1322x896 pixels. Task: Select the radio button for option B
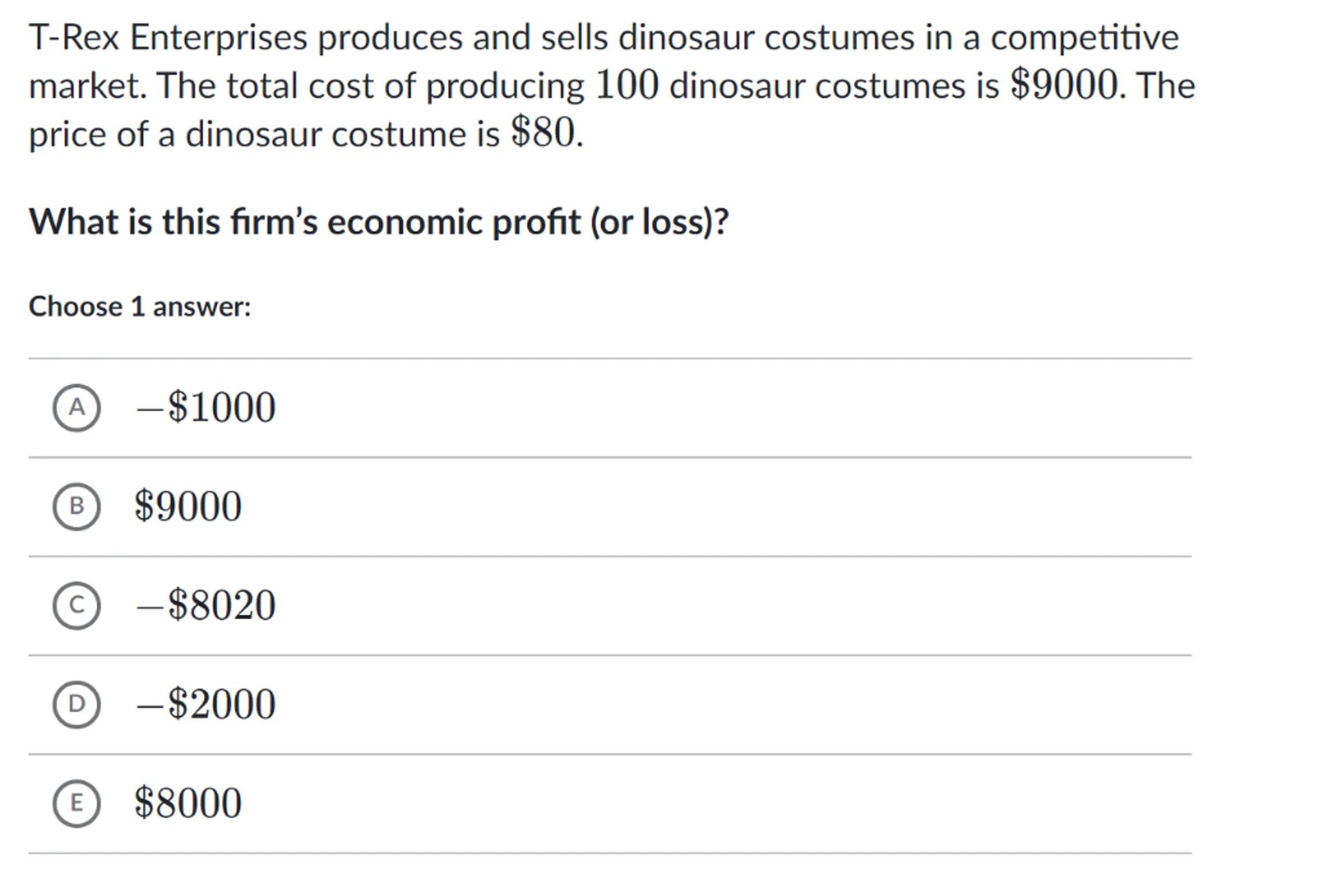(x=76, y=506)
